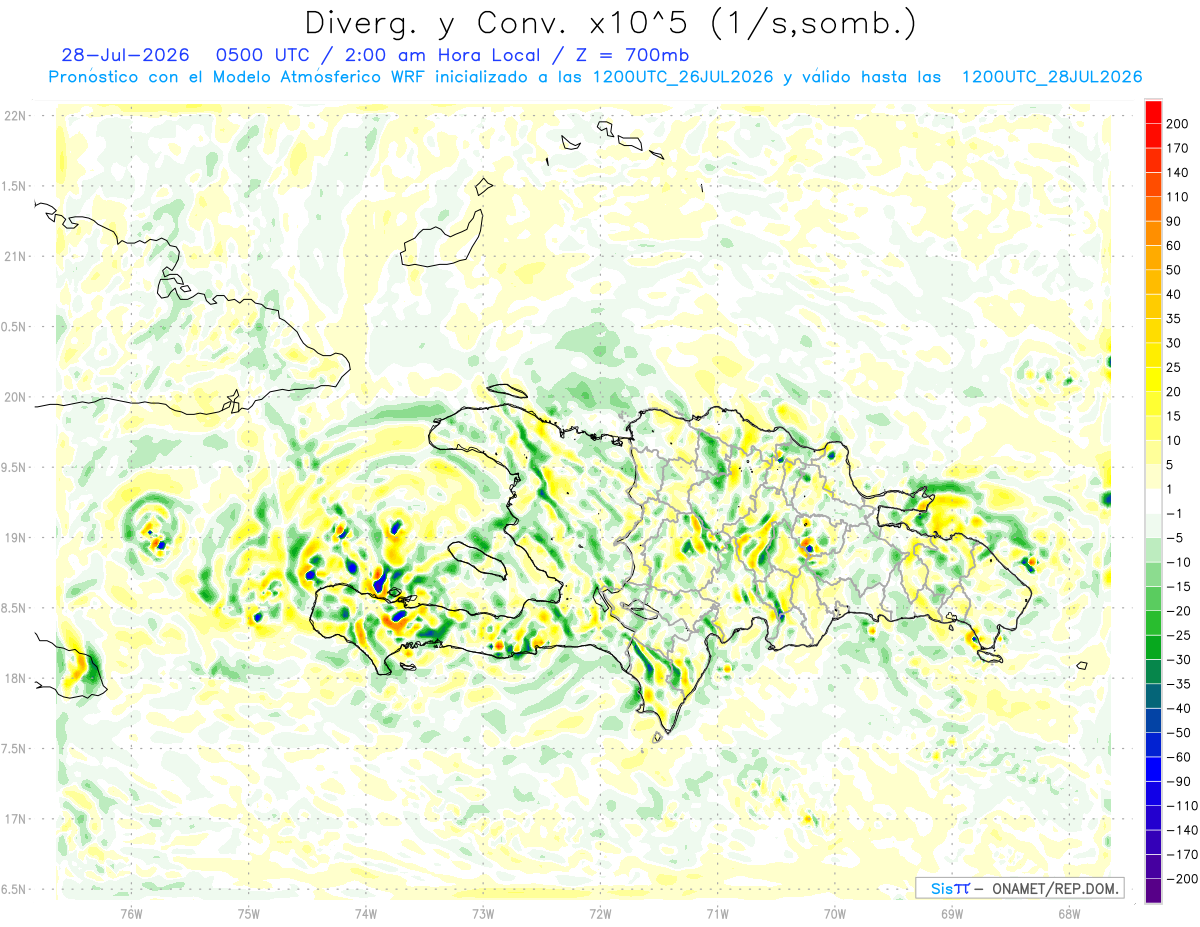The image size is (1200, 927).
Task: Click the blue colorbar segment between -60 and -90
Action: coord(1153,769)
